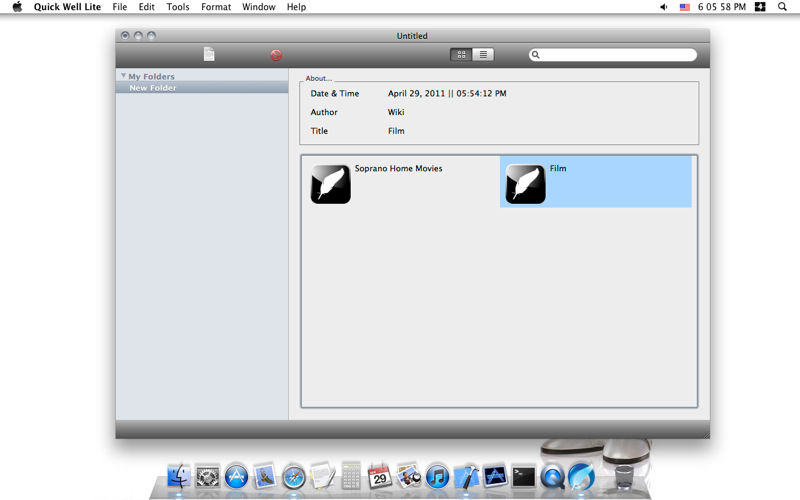This screenshot has height=500, width=800.
Task: Switch to icon grid view
Action: [461, 54]
